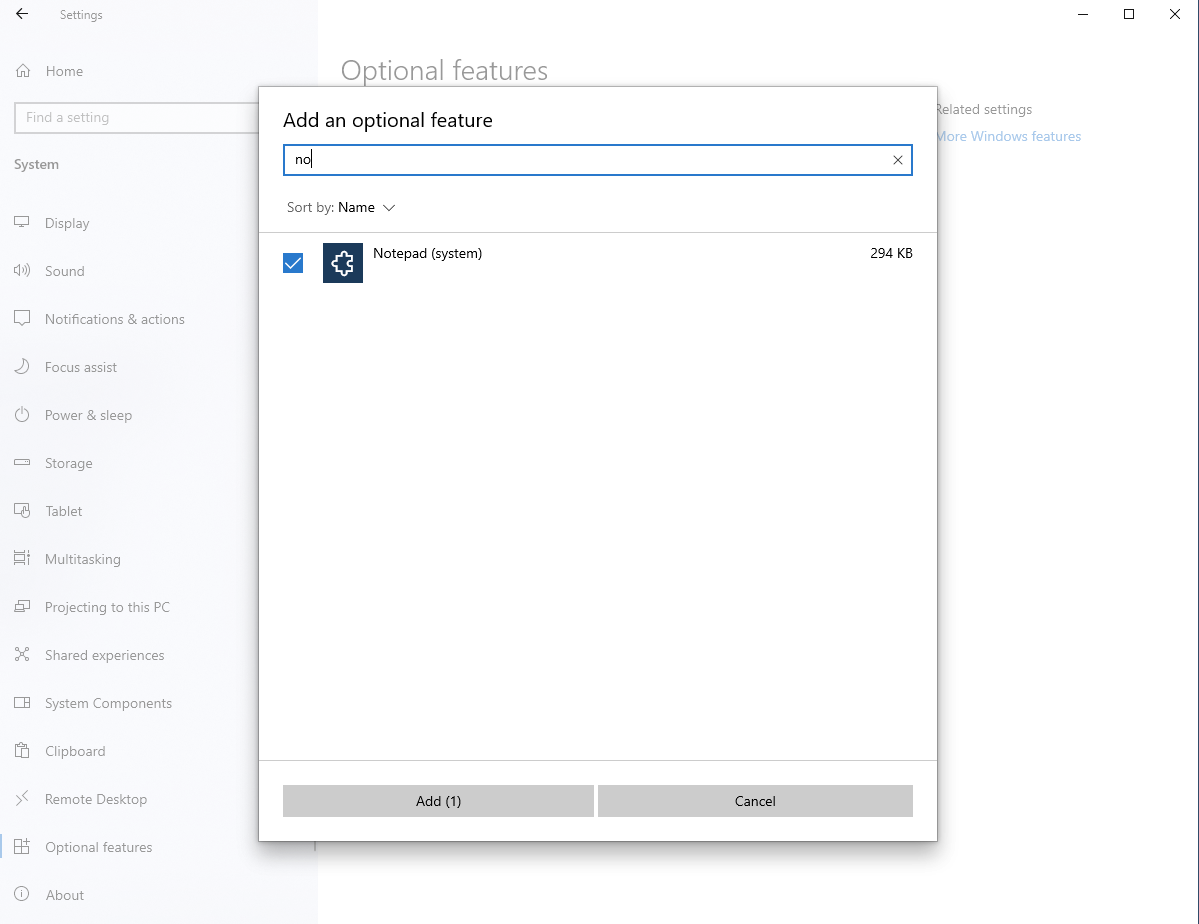Click the Display monitor icon
The image size is (1199, 924).
tap(22, 223)
